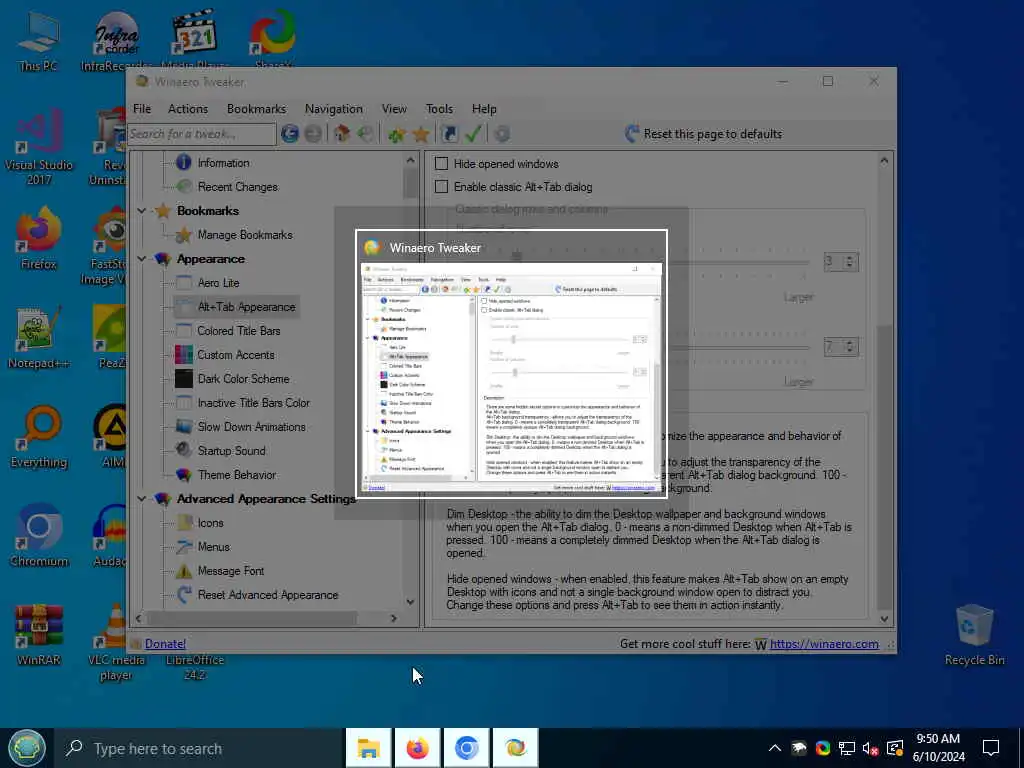Click tree horizontal scroll left arrow
The width and height of the screenshot is (1024, 768).
(138, 618)
